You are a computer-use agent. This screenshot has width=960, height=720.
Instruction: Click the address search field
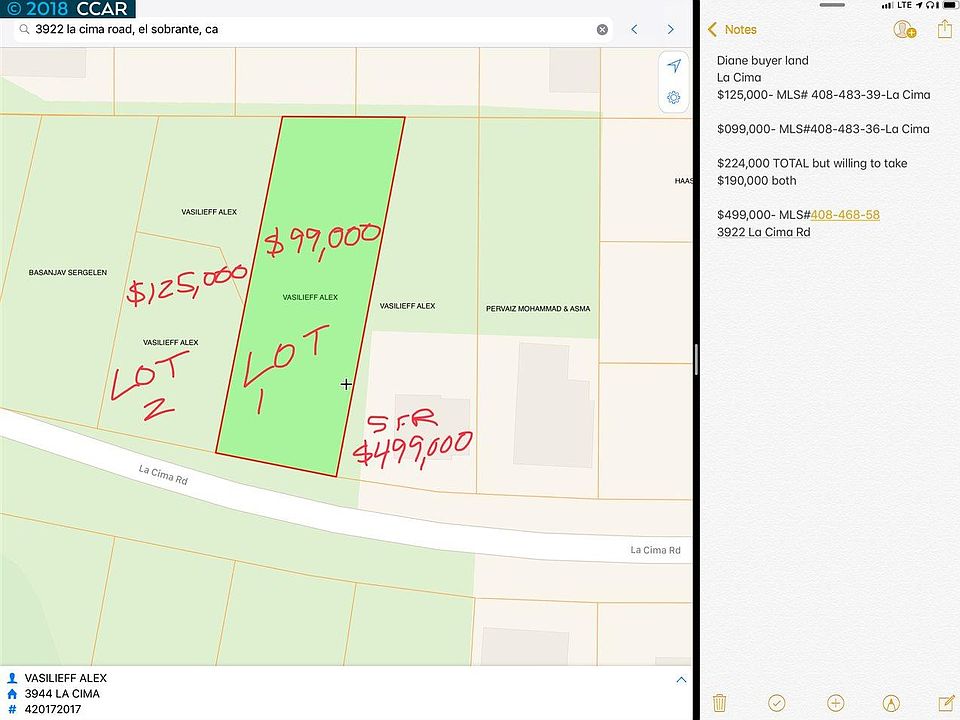pos(300,30)
